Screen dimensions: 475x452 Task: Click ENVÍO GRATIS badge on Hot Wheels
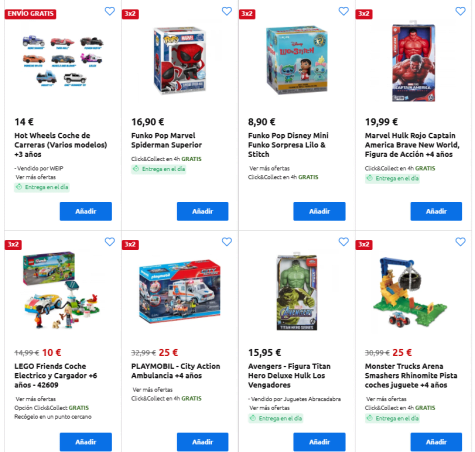click(x=30, y=14)
